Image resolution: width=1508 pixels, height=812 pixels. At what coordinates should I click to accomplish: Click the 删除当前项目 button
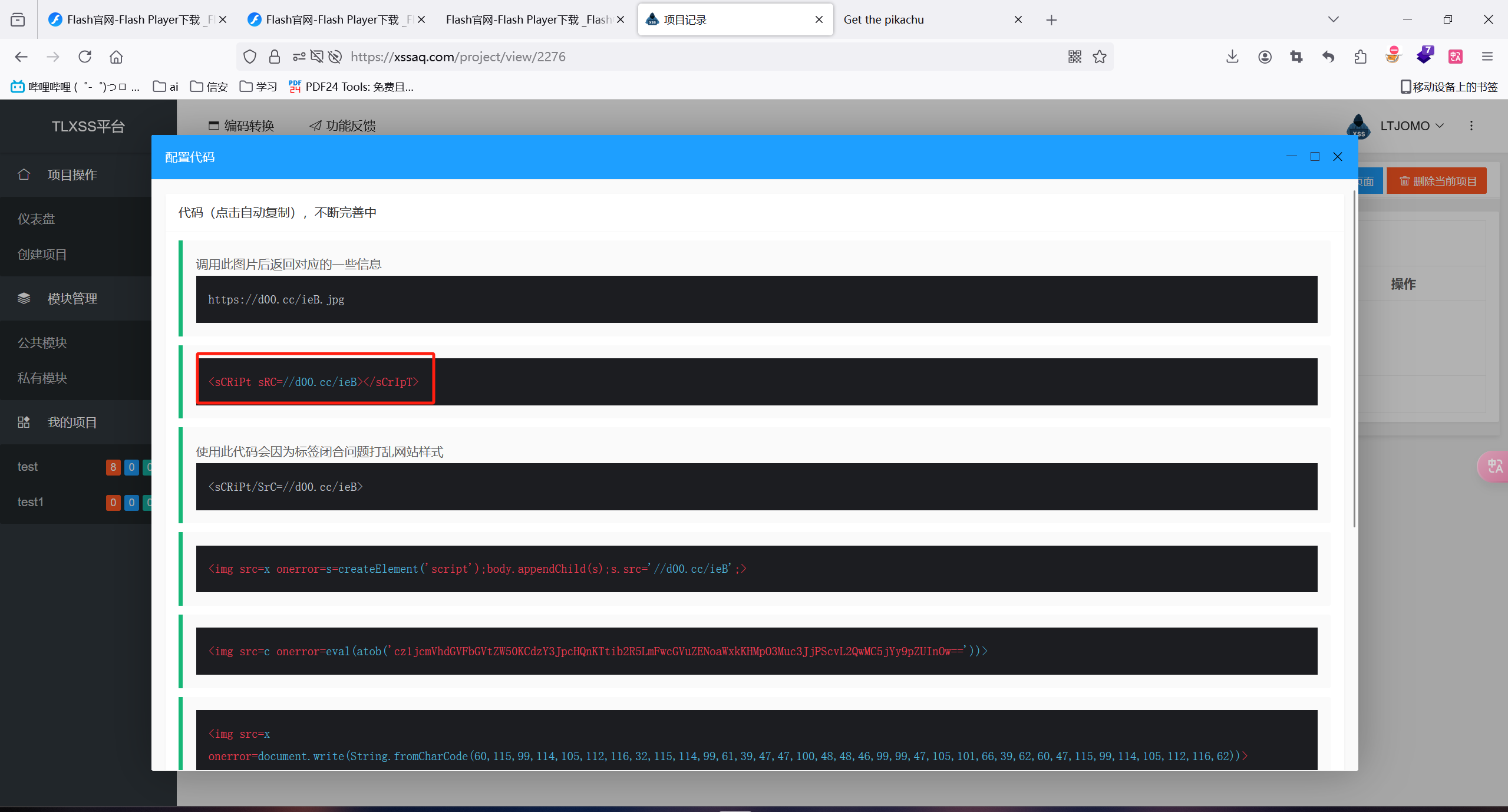pos(1437,181)
